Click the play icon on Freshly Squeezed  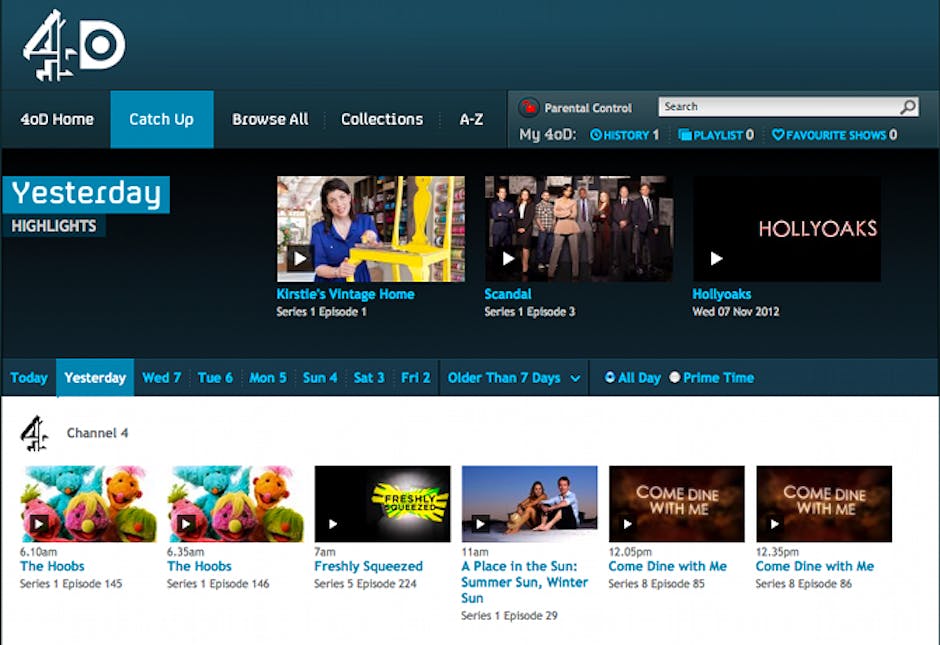333,524
